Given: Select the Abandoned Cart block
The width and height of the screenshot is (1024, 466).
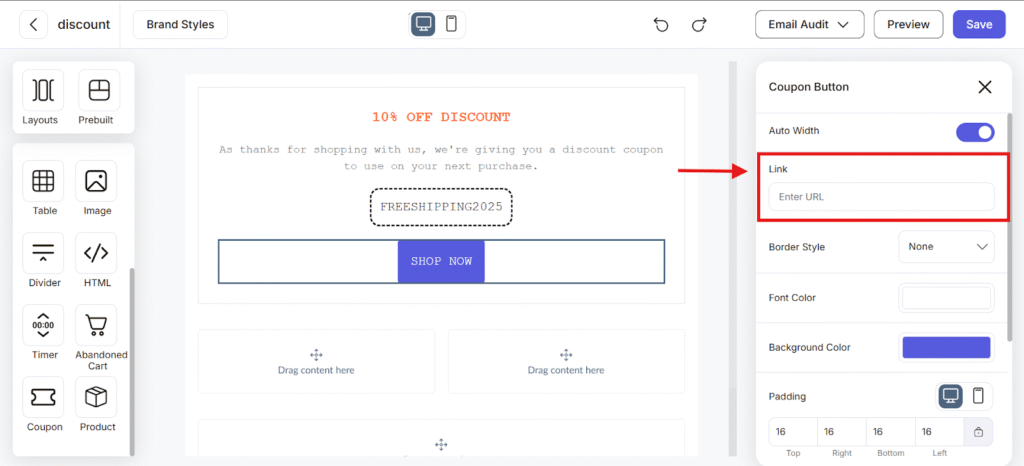Looking at the screenshot, I should pyautogui.click(x=96, y=325).
